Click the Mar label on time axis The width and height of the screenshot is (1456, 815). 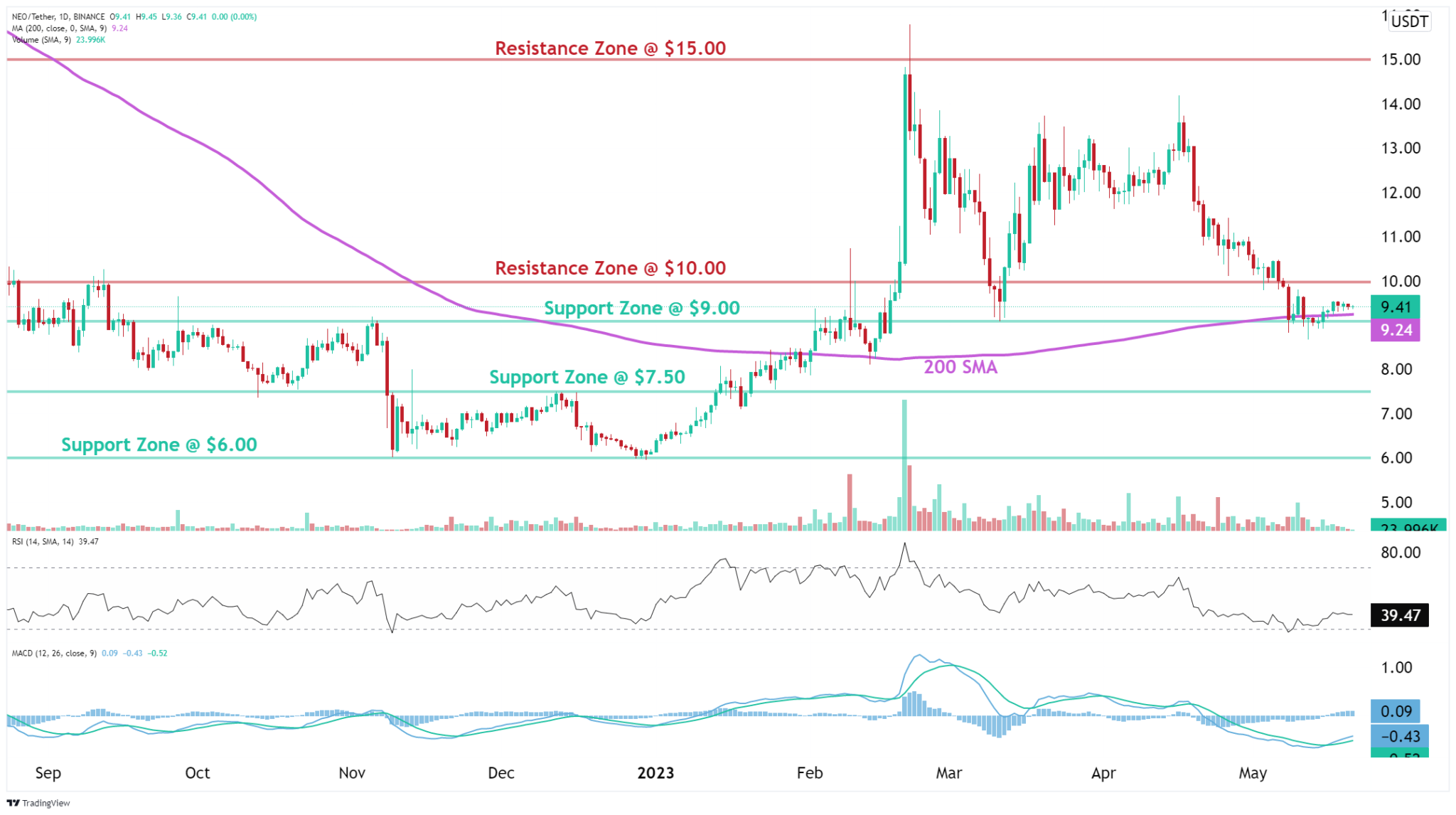point(949,773)
